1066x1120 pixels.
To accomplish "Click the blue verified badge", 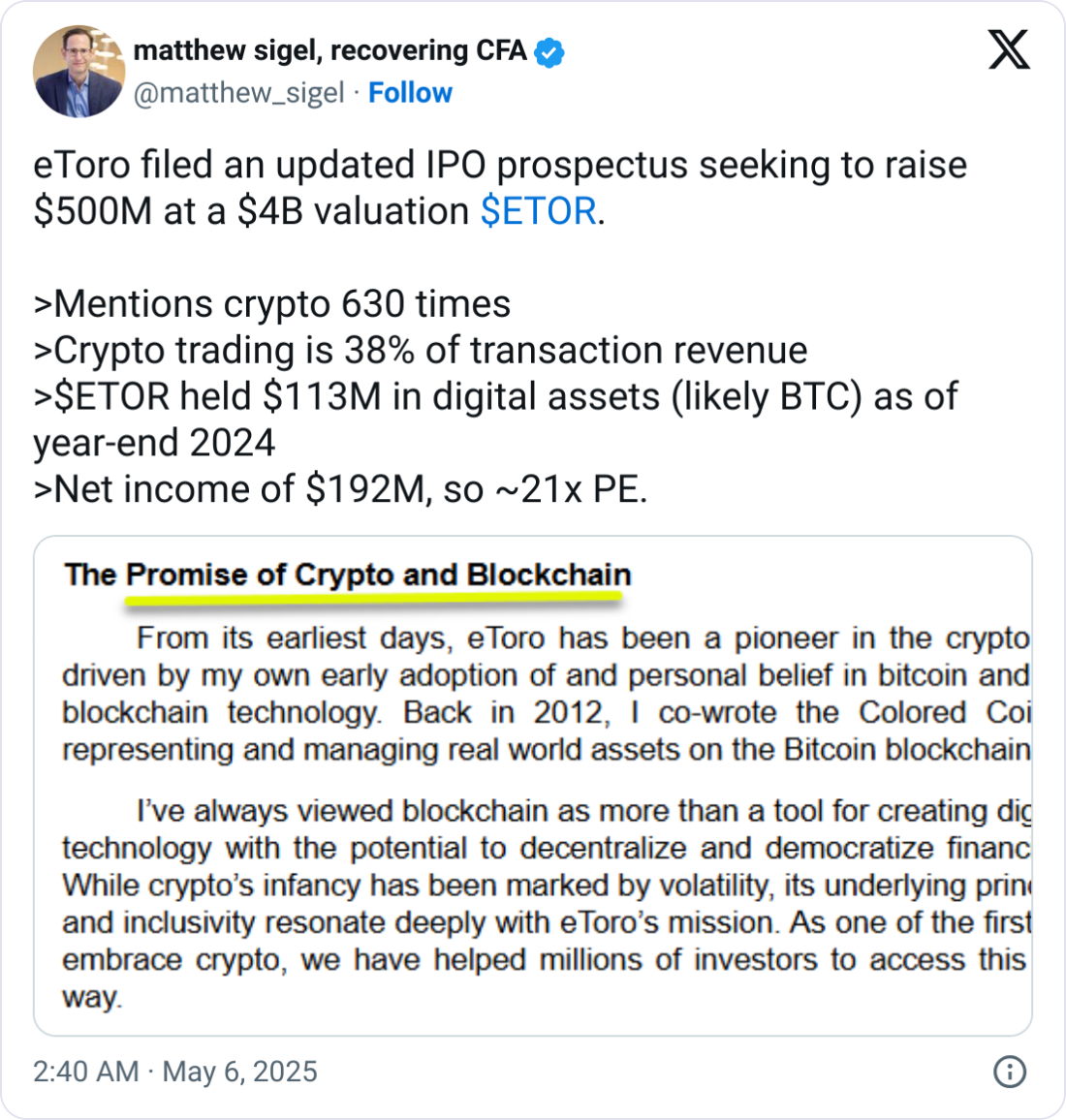I will click(549, 52).
